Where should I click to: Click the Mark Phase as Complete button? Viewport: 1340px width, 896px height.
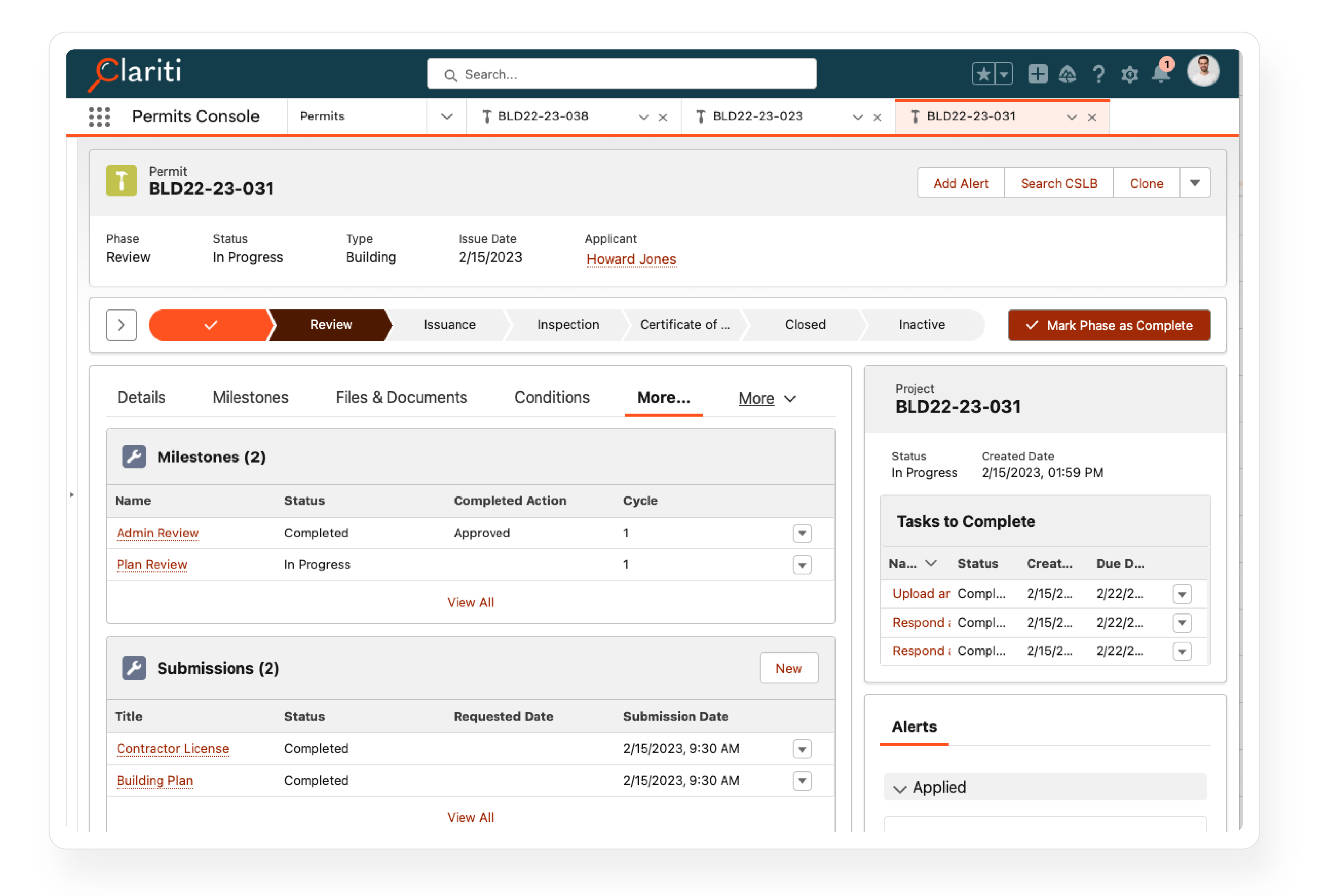click(x=1108, y=325)
